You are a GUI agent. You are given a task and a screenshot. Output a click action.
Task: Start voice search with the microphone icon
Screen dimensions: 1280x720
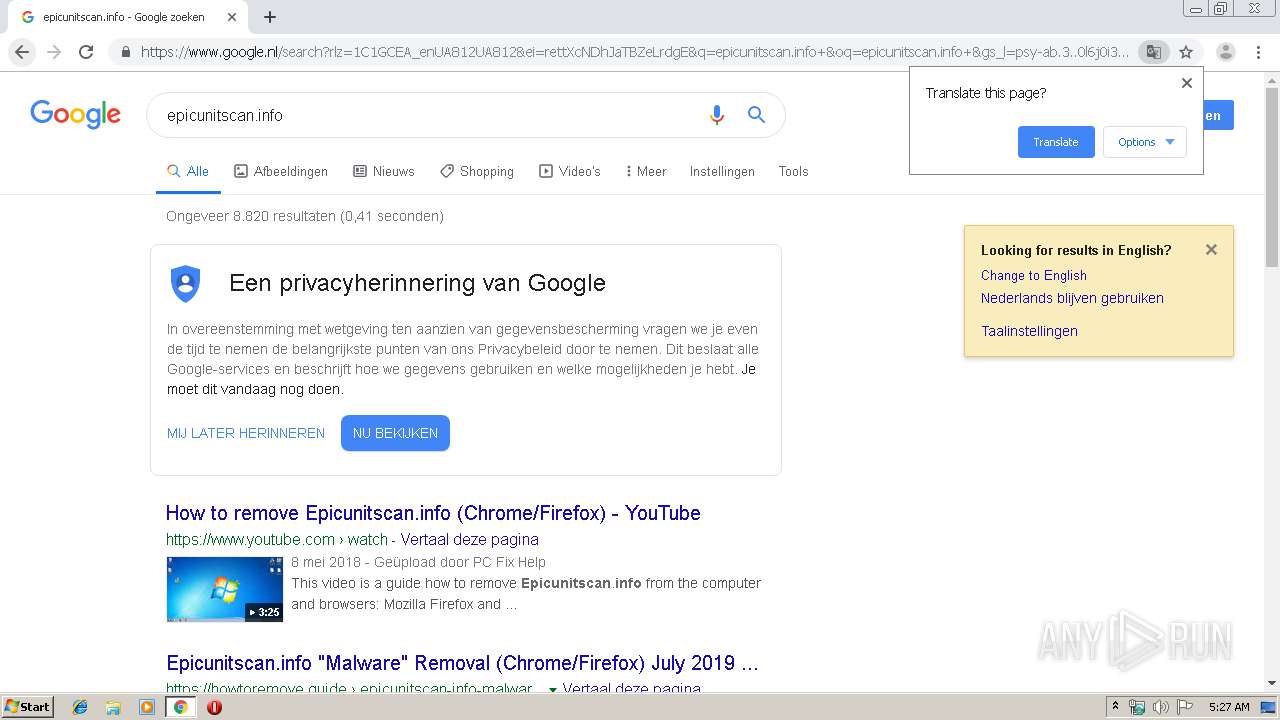(x=716, y=115)
